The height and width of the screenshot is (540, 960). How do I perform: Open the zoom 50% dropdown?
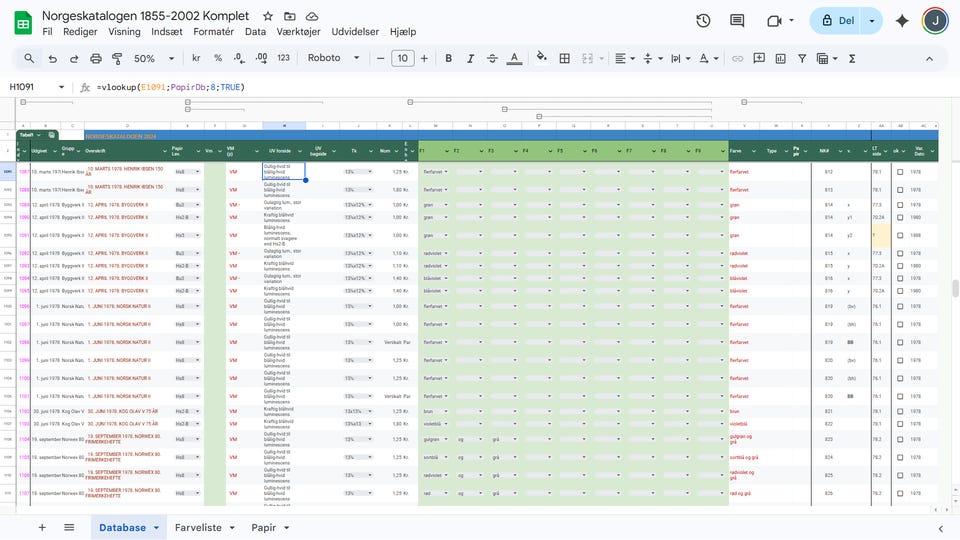(x=153, y=59)
